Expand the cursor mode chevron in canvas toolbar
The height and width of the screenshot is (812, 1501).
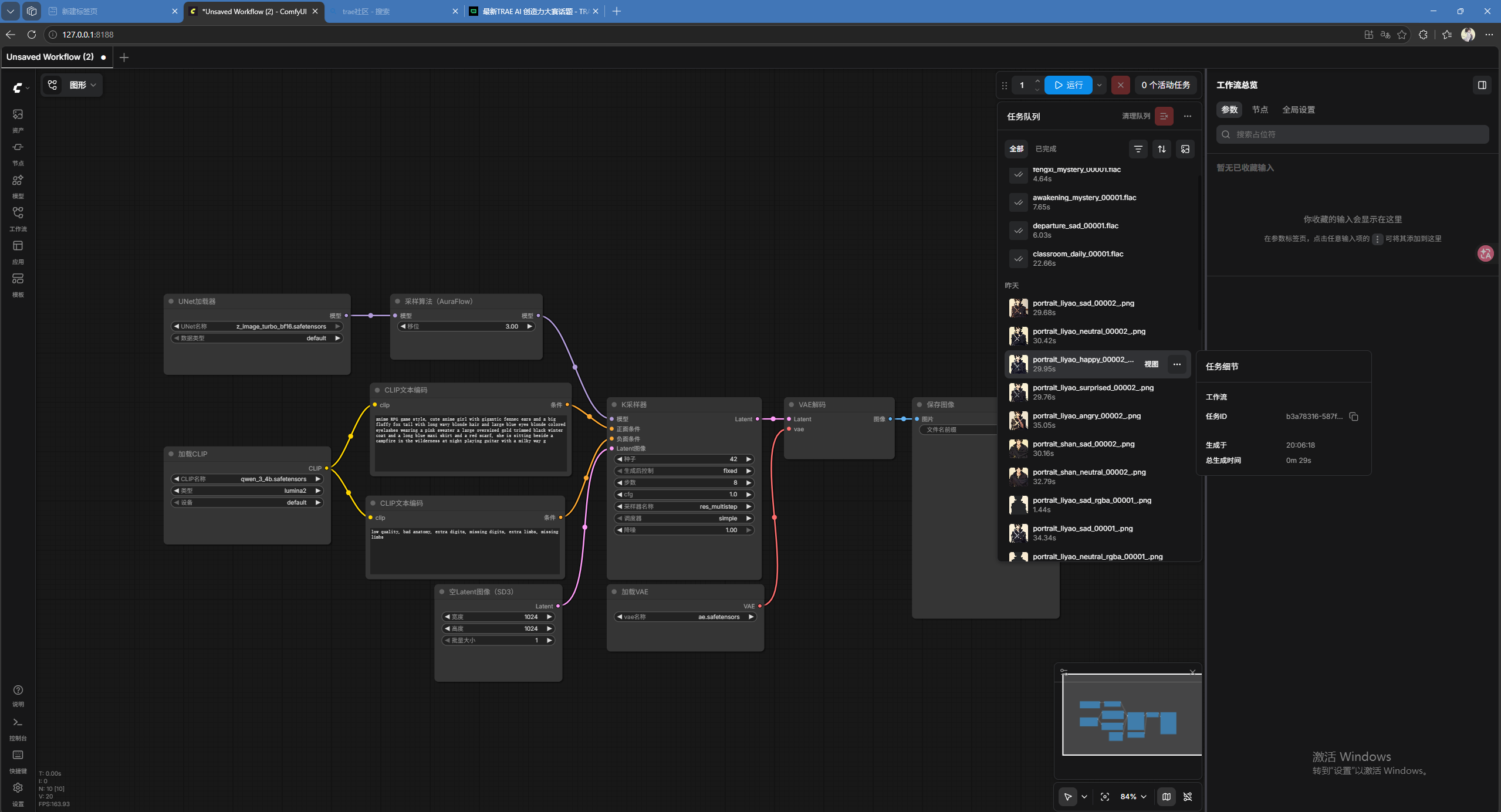[1084, 797]
